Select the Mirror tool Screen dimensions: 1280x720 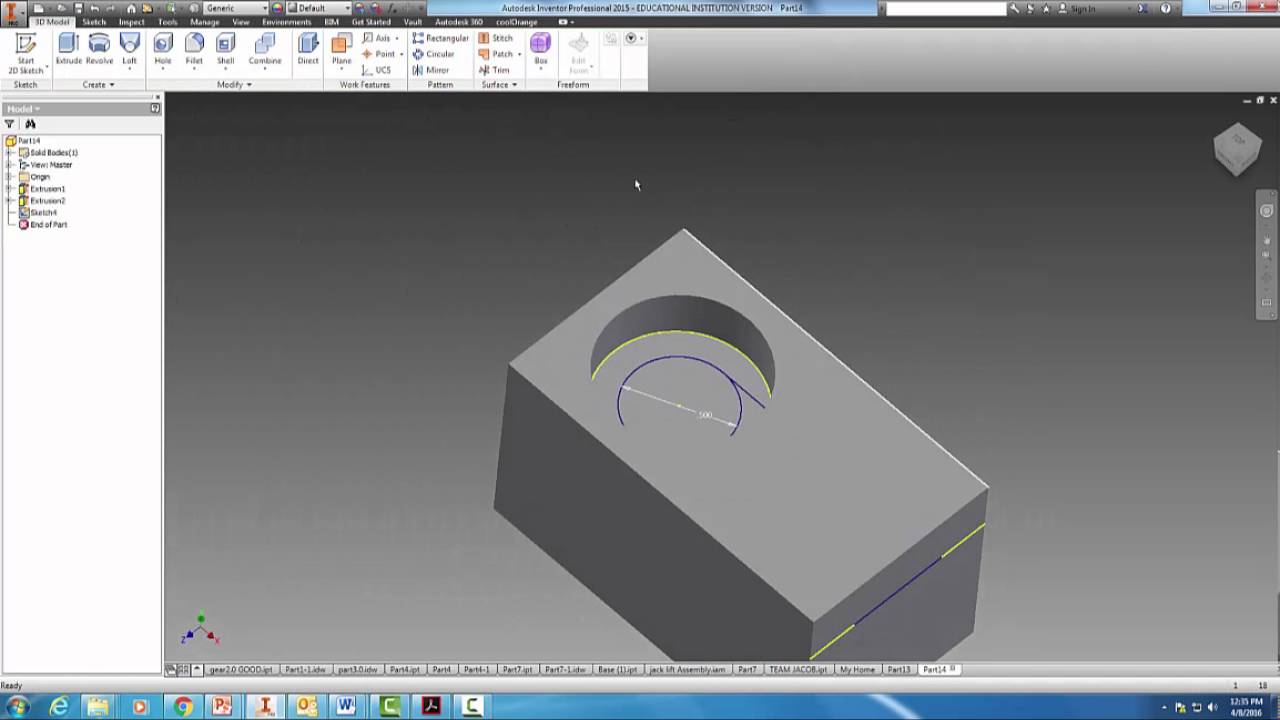tap(431, 70)
